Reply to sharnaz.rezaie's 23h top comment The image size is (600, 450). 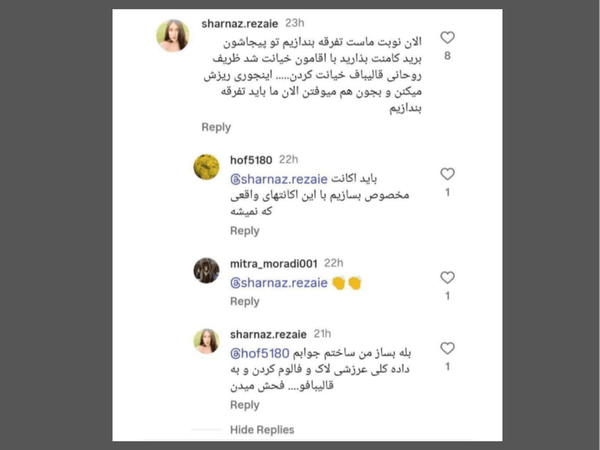coord(216,127)
